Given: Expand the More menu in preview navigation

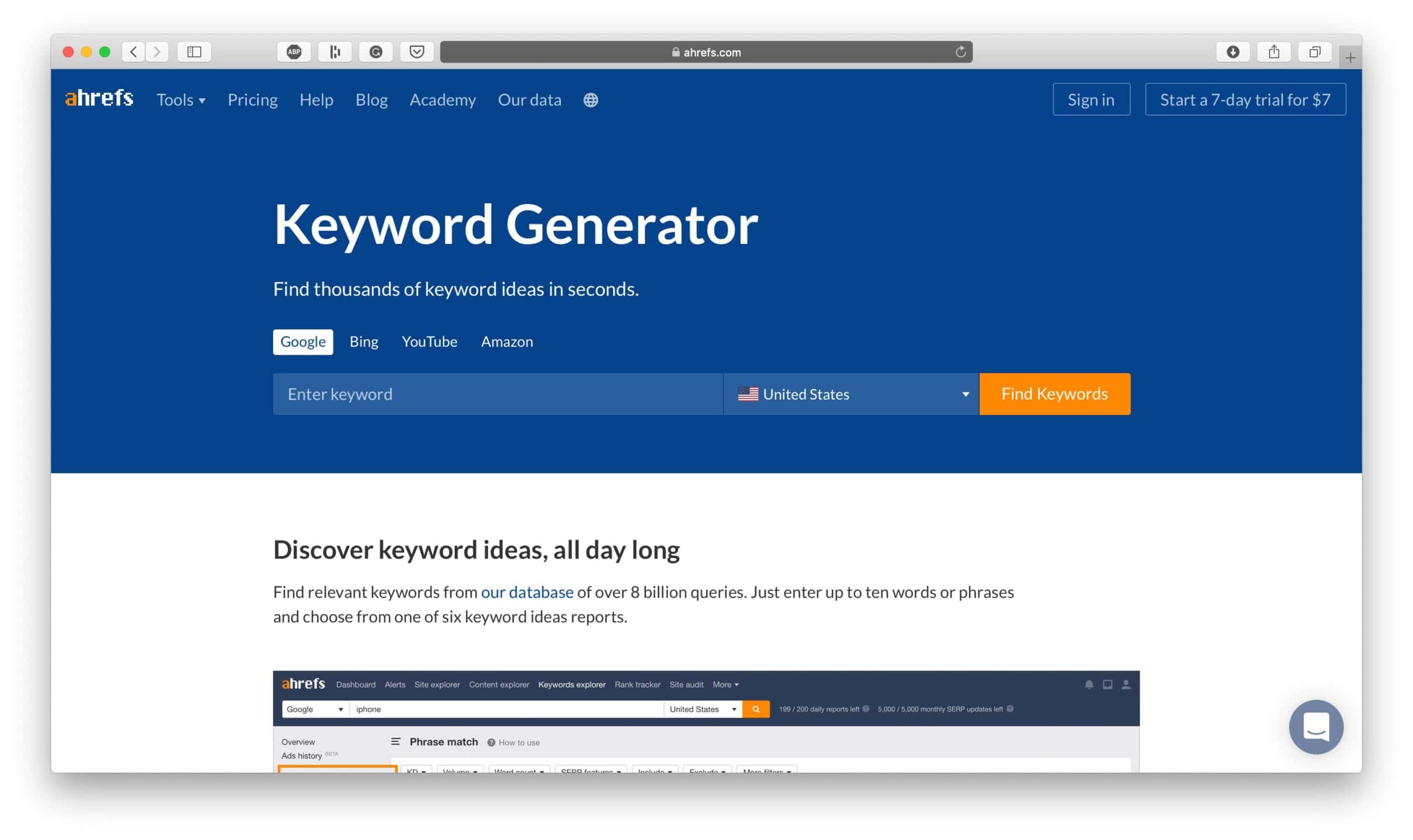Looking at the screenshot, I should [725, 684].
